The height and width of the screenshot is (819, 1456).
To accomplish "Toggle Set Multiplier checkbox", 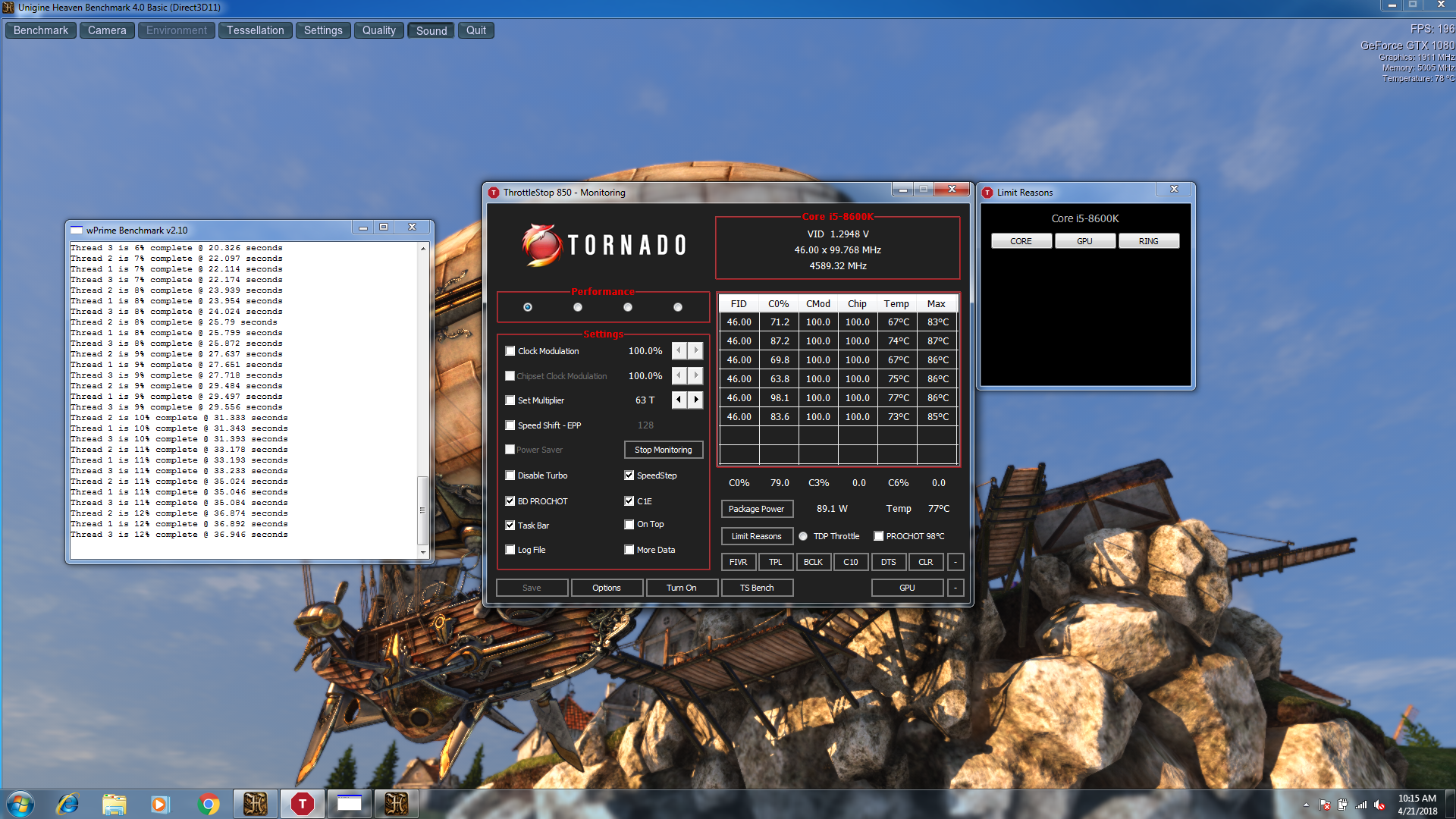I will [x=510, y=400].
